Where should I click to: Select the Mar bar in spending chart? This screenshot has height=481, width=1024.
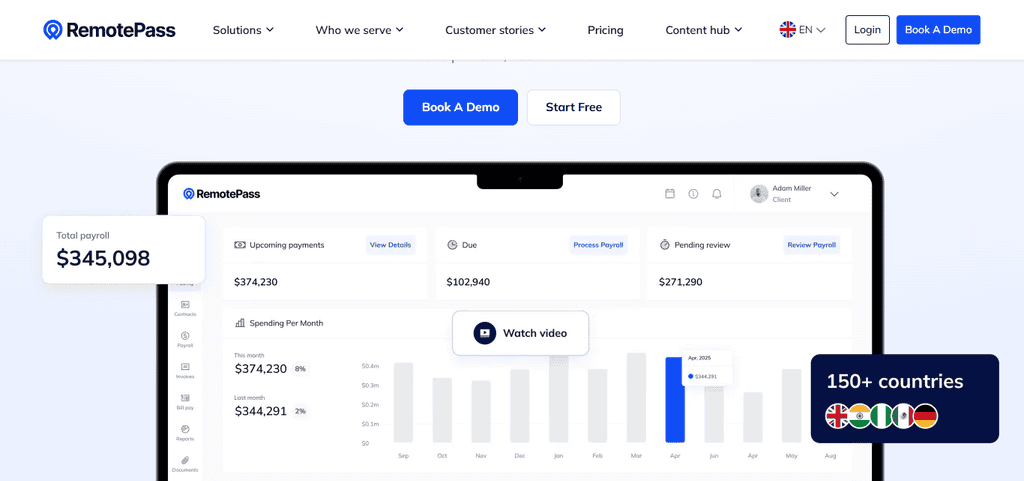(636, 398)
